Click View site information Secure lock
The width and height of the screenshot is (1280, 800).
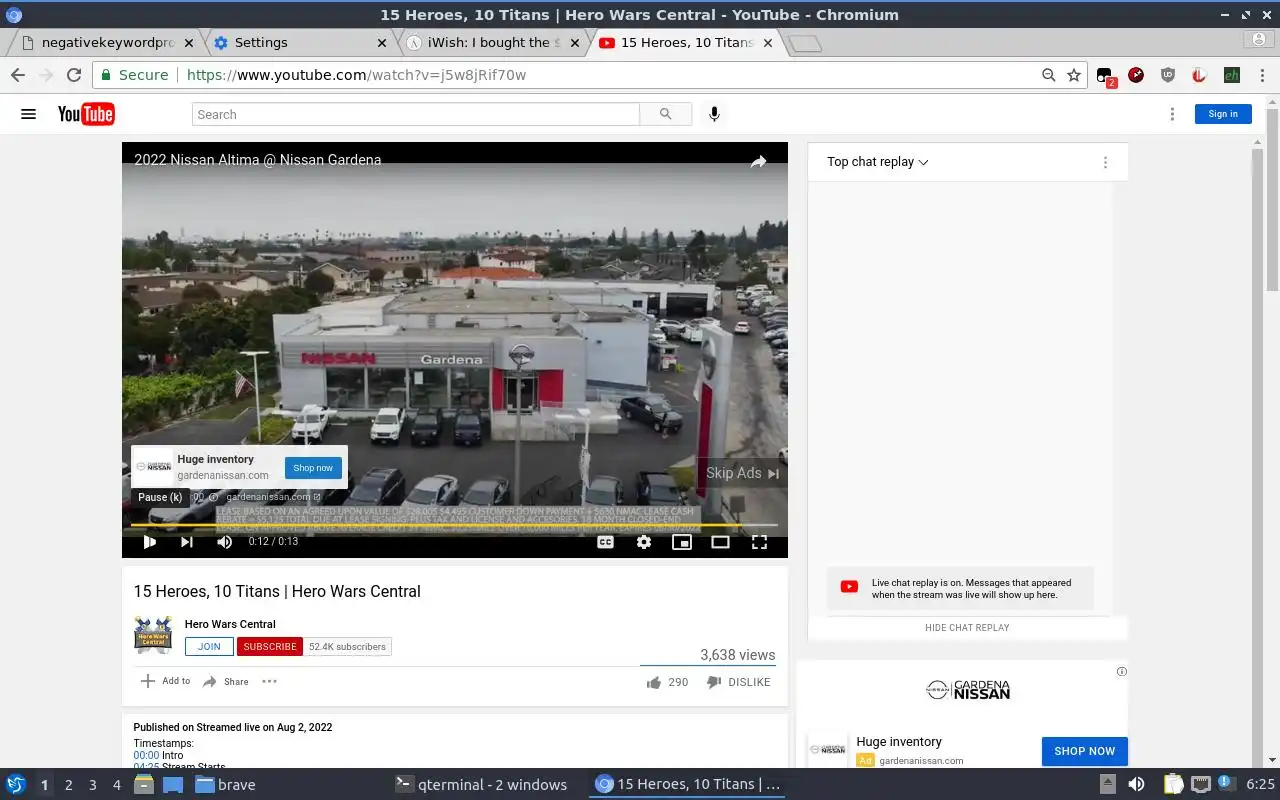point(134,75)
